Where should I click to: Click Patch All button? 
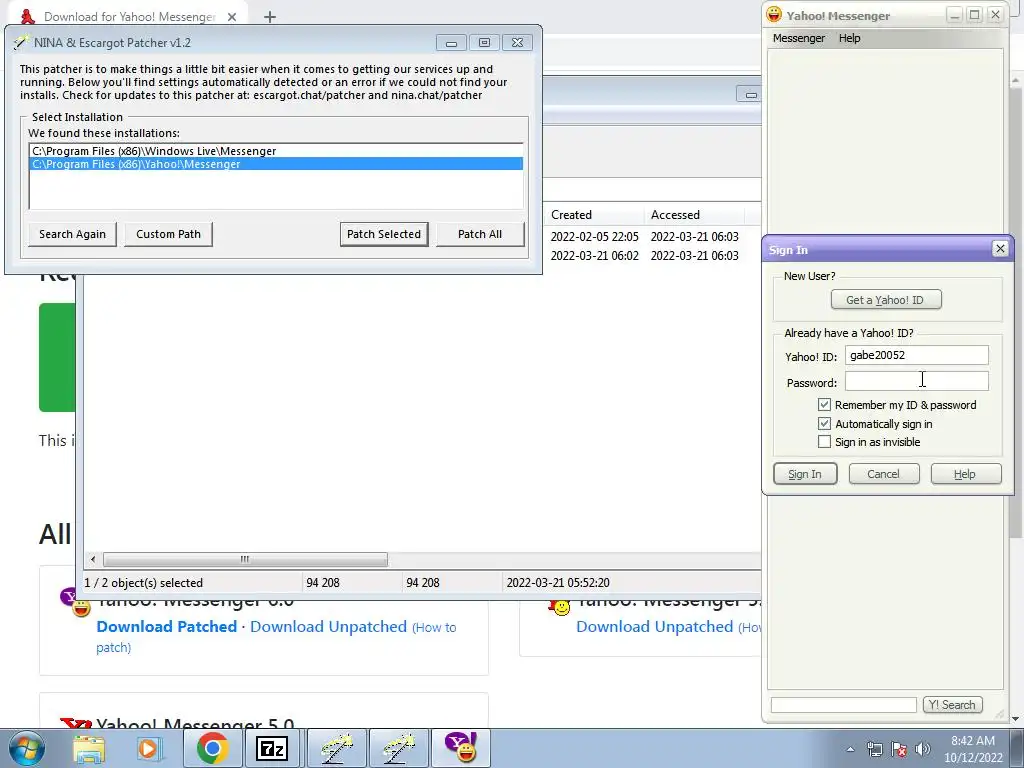tap(480, 234)
